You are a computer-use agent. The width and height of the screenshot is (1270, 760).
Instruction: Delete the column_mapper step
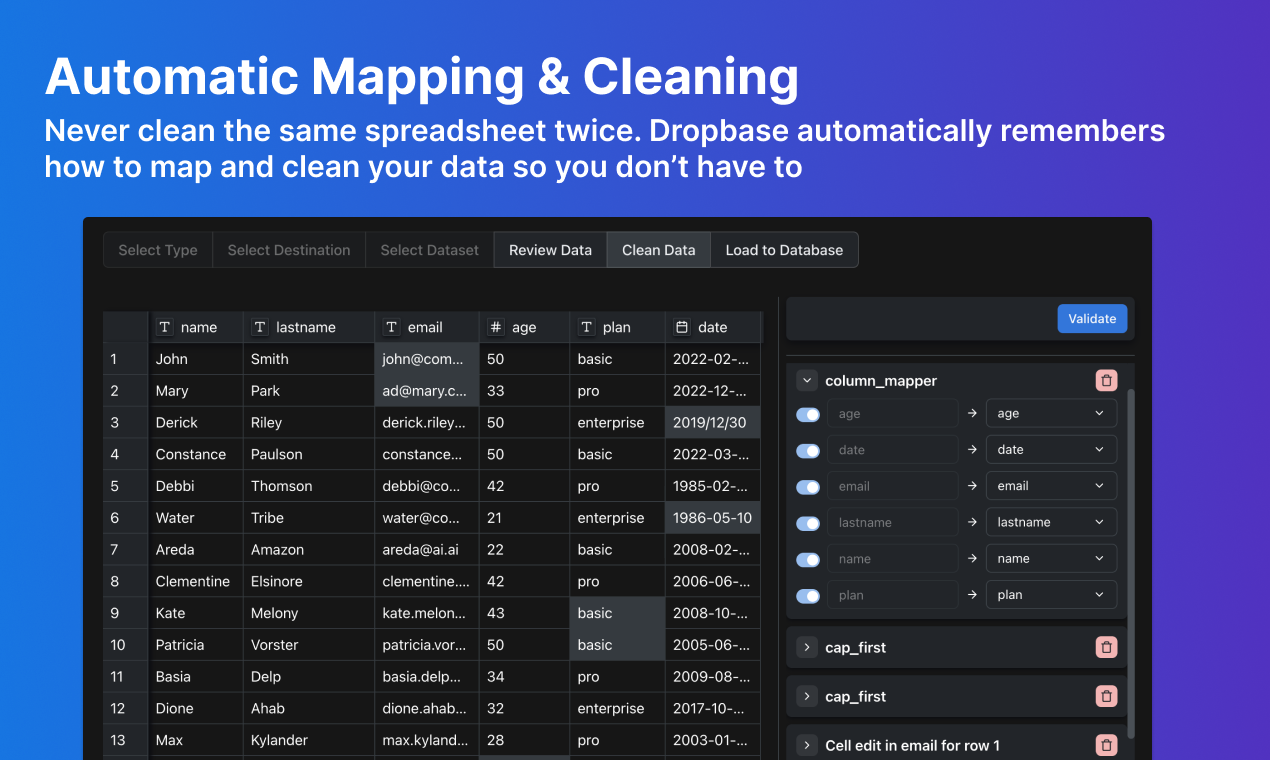[x=1106, y=380]
